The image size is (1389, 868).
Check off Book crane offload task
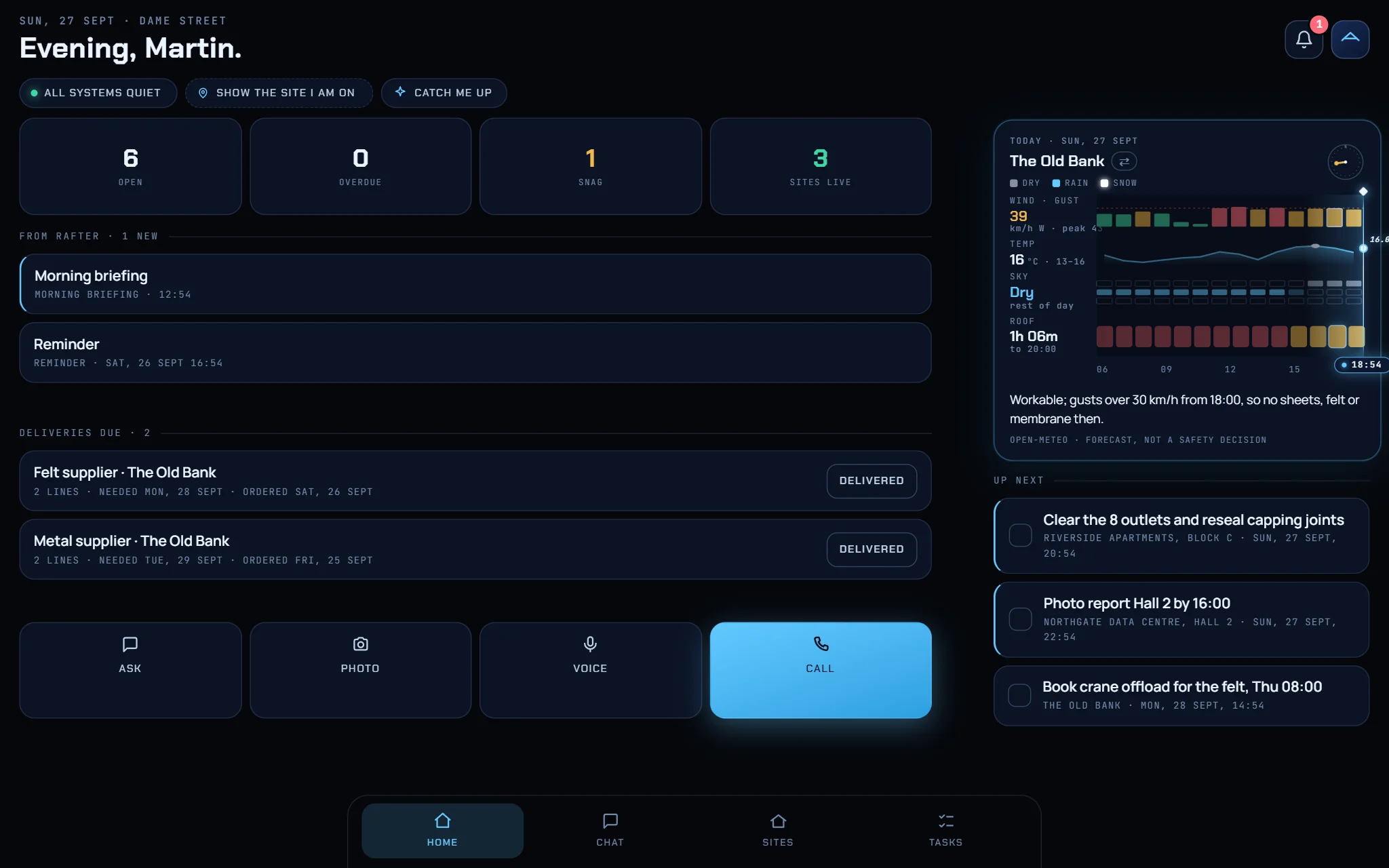point(1019,695)
